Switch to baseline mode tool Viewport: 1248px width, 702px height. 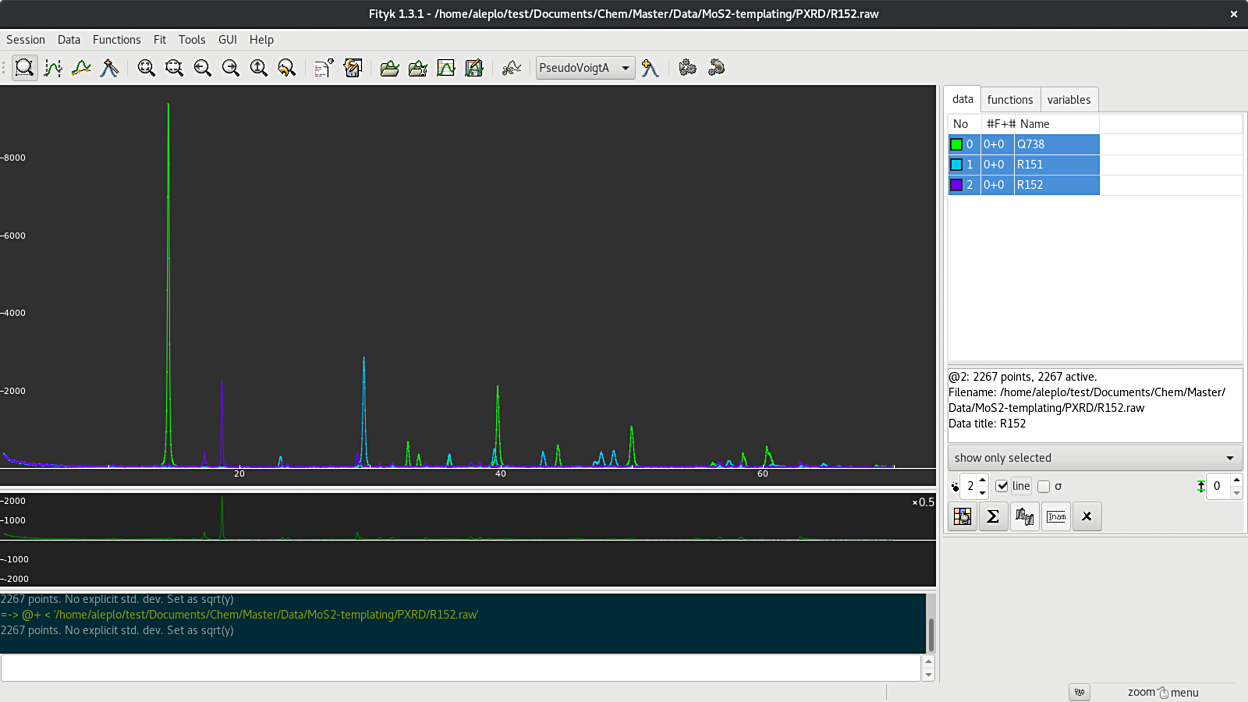pos(81,68)
